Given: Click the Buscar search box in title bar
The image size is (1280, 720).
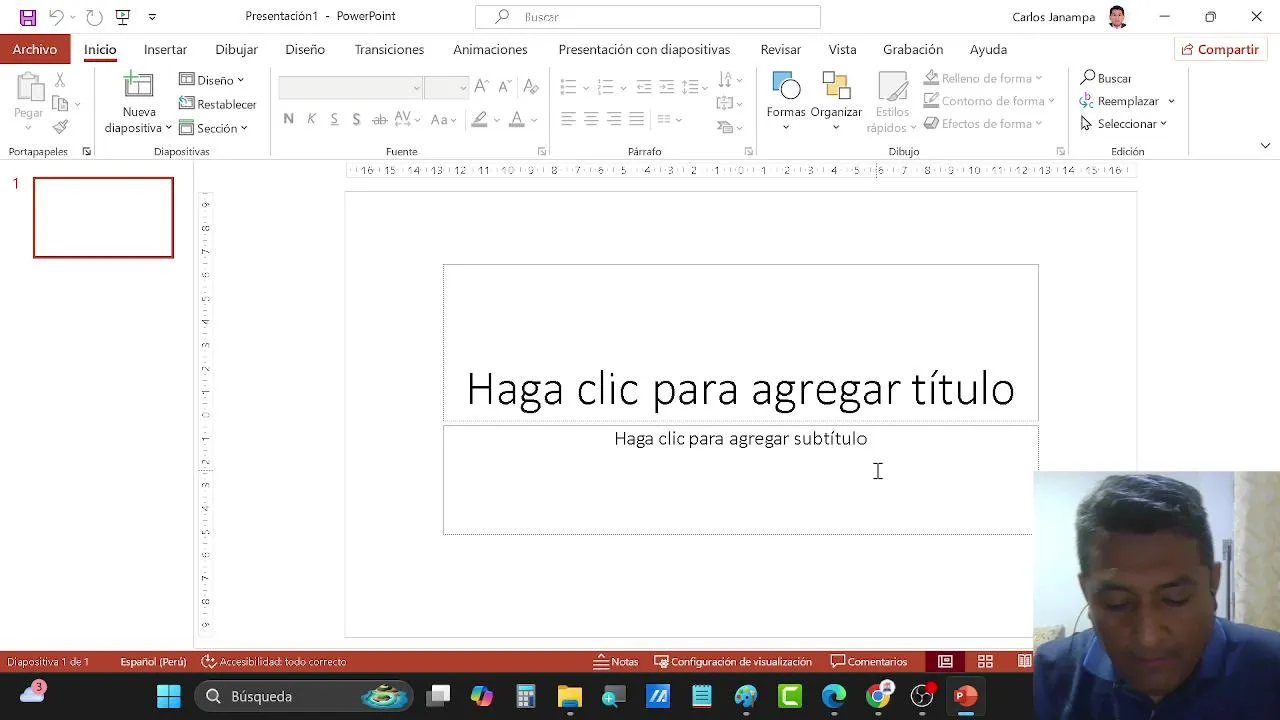Looking at the screenshot, I should 648,17.
